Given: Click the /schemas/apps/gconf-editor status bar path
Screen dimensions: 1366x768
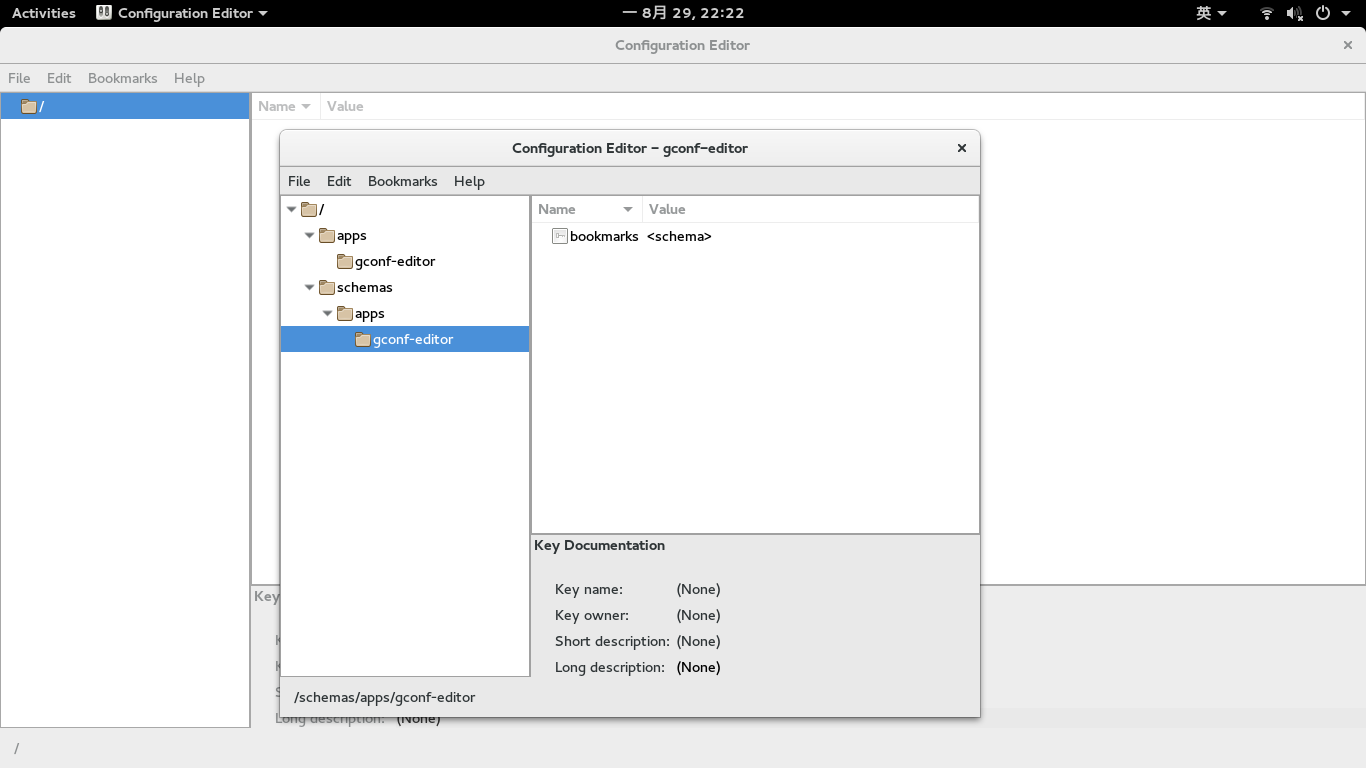Looking at the screenshot, I should pos(385,697).
